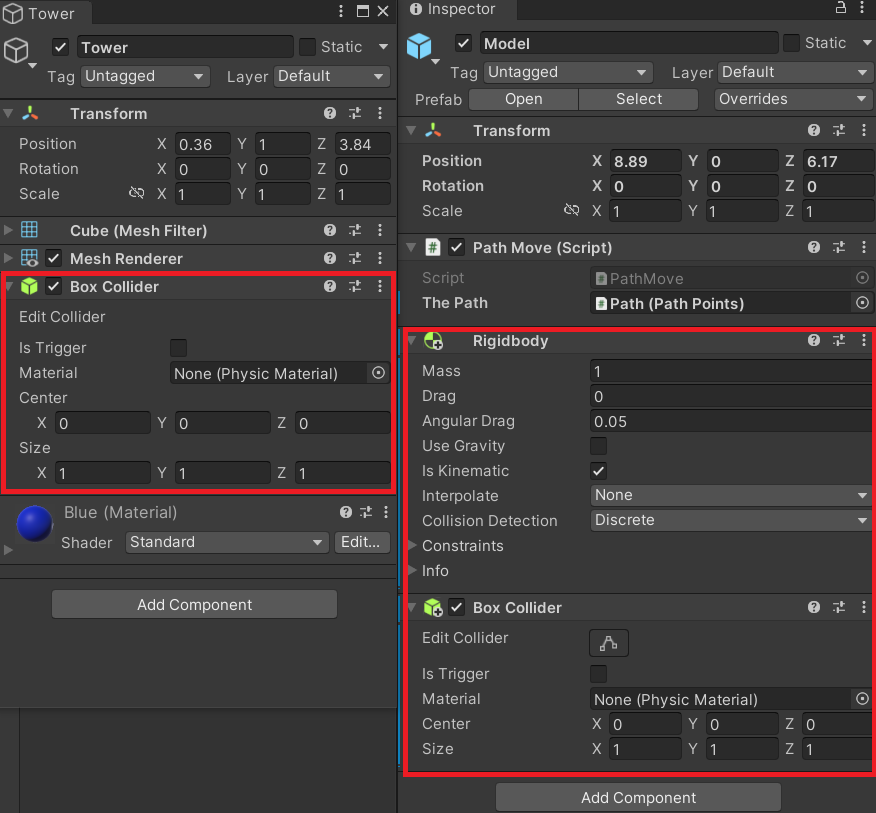The height and width of the screenshot is (813, 876).
Task: Open help for Blue Material
Action: click(x=346, y=512)
